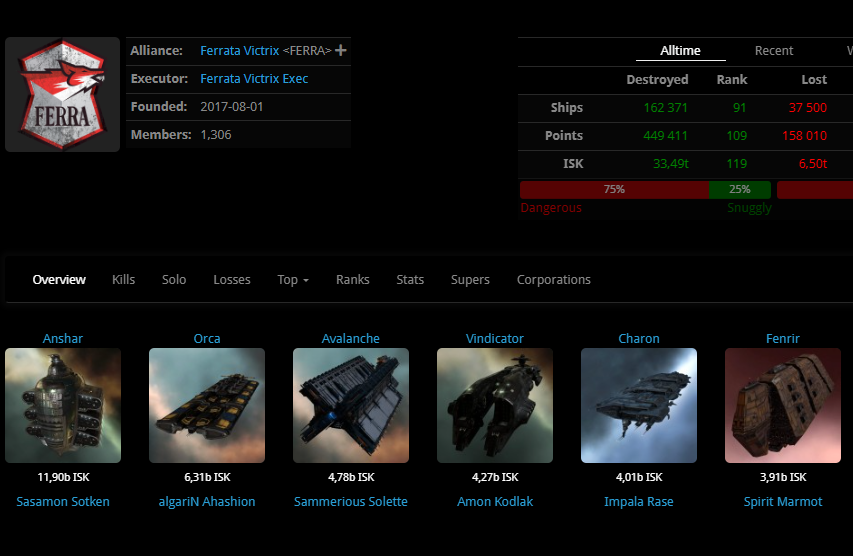Open the Losses tab
This screenshot has width=853, height=556.
pyautogui.click(x=232, y=280)
